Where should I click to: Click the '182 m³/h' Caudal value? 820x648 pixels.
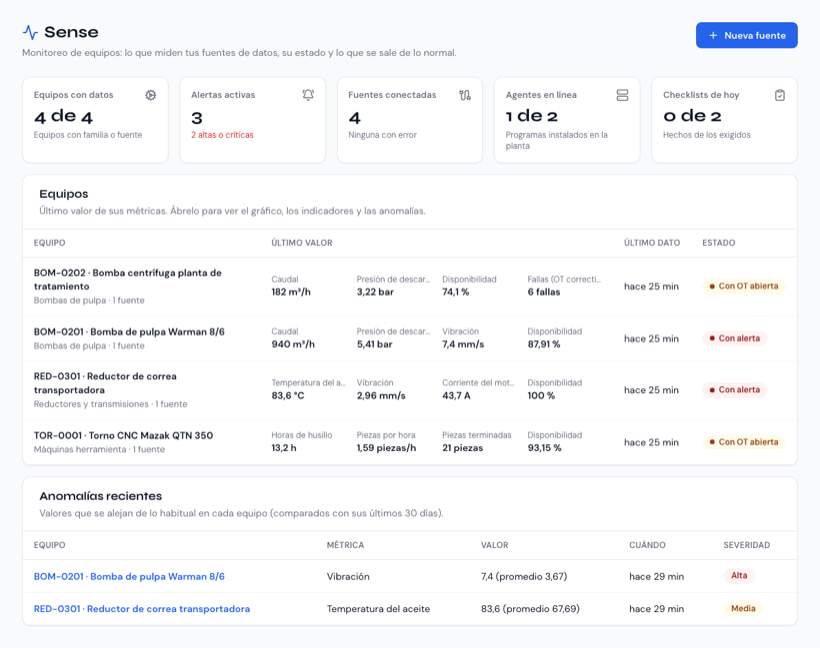click(291, 292)
